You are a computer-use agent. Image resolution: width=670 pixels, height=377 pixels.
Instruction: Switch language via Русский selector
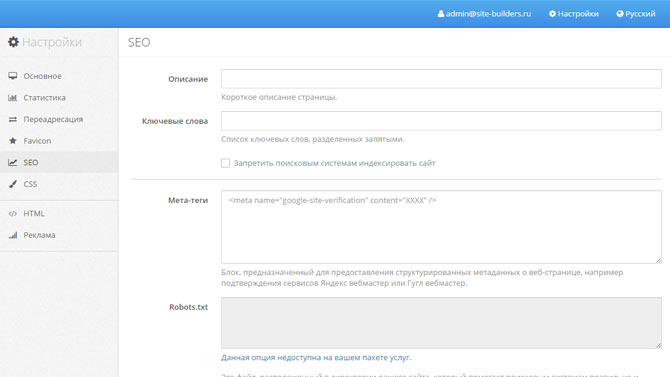[x=636, y=14]
